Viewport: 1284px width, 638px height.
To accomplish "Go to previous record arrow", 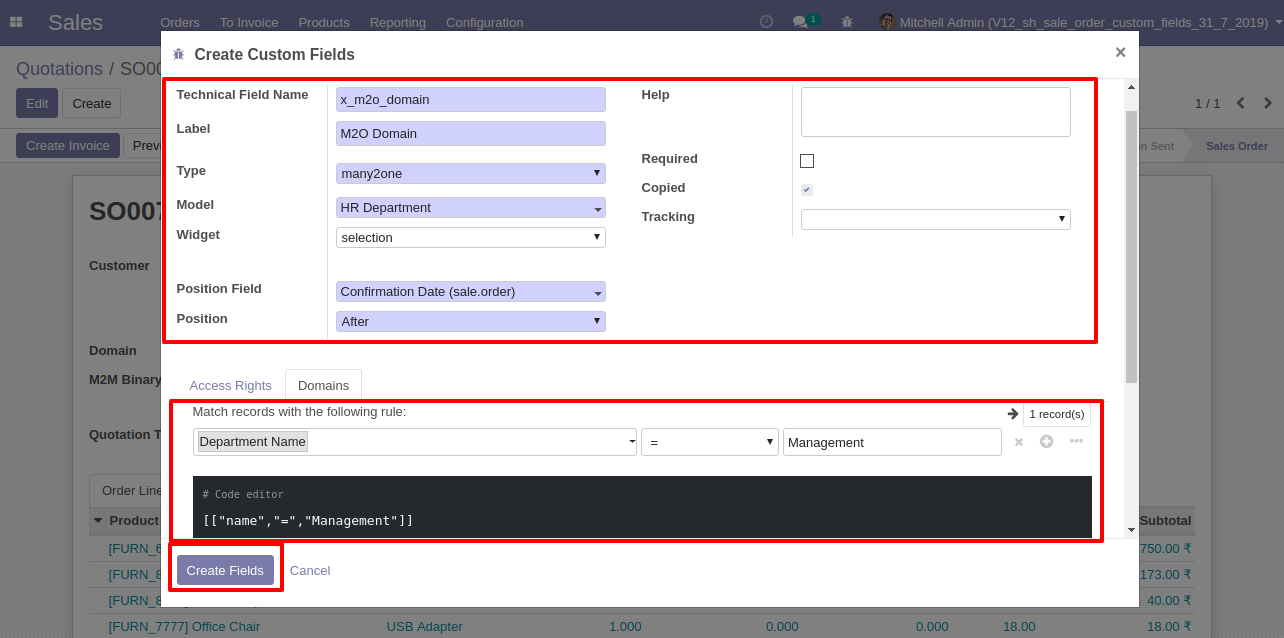I will pyautogui.click(x=1241, y=103).
